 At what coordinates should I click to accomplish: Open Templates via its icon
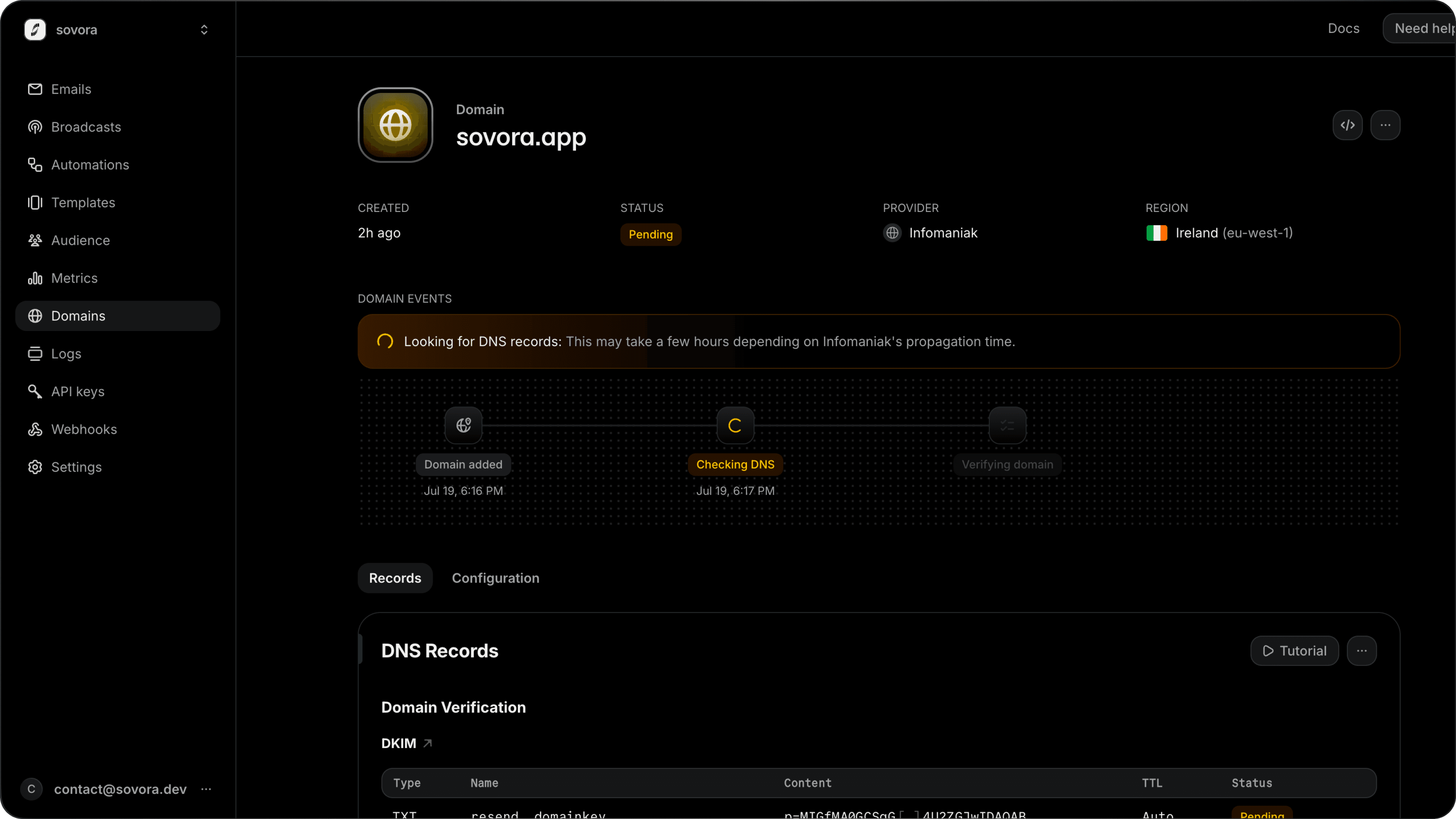[35, 202]
